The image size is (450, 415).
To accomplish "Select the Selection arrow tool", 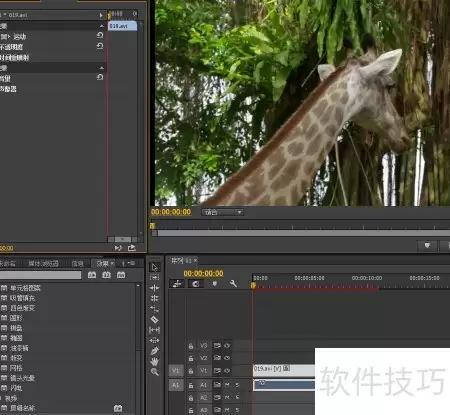I will coord(155,267).
